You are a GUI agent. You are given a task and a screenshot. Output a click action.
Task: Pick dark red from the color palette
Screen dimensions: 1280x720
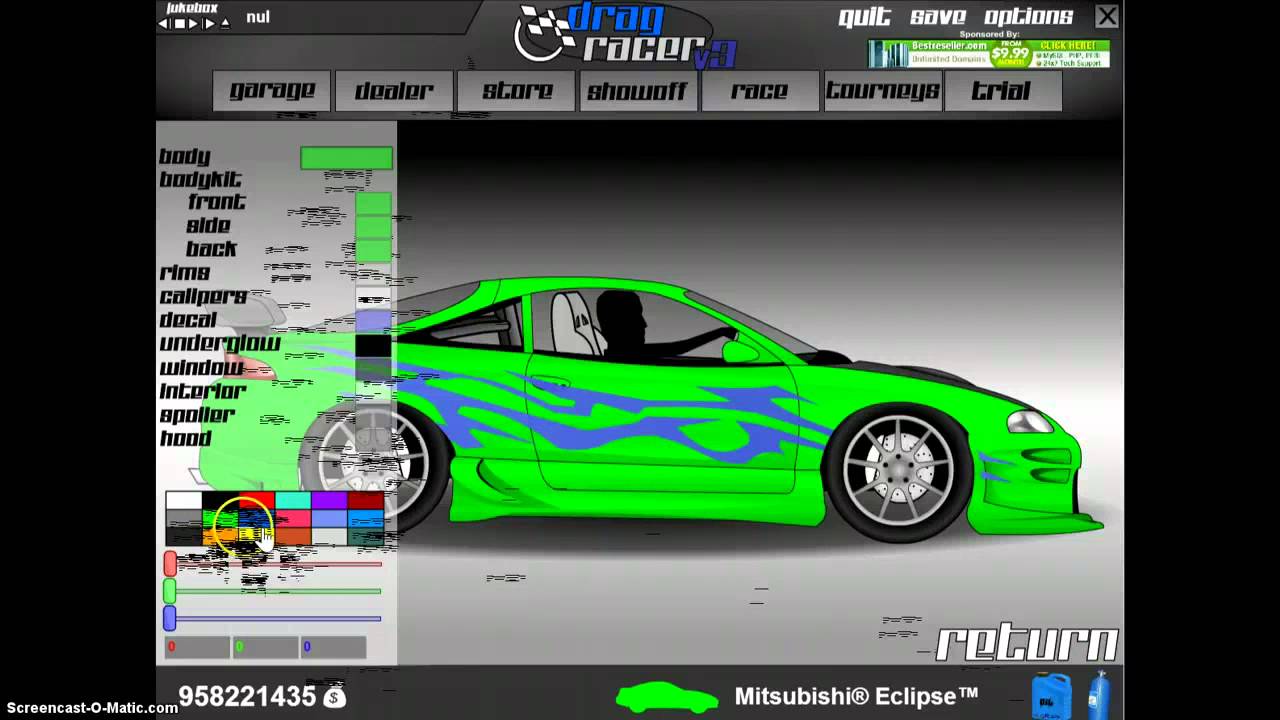click(365, 501)
